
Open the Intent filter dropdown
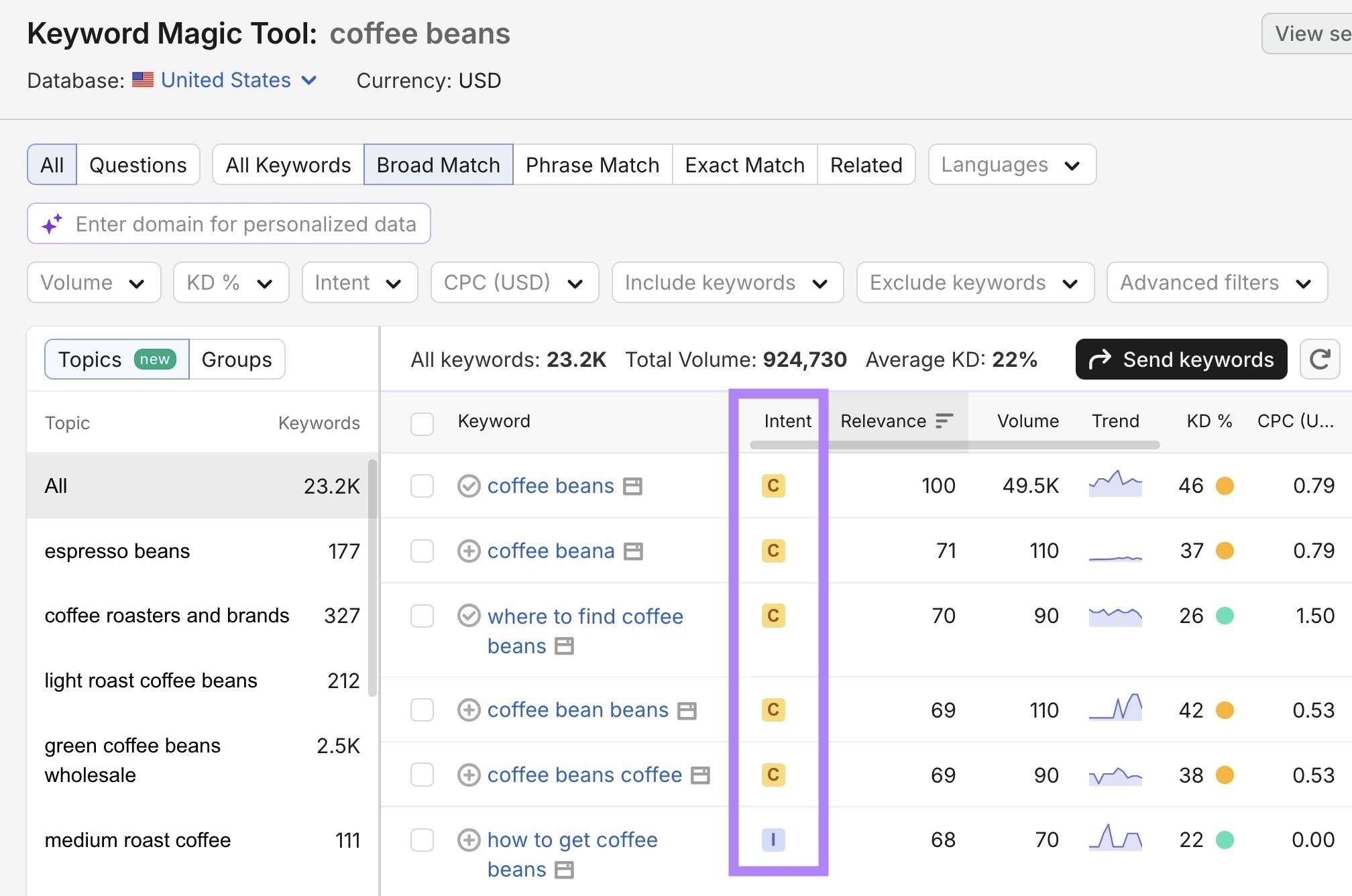pyautogui.click(x=359, y=282)
